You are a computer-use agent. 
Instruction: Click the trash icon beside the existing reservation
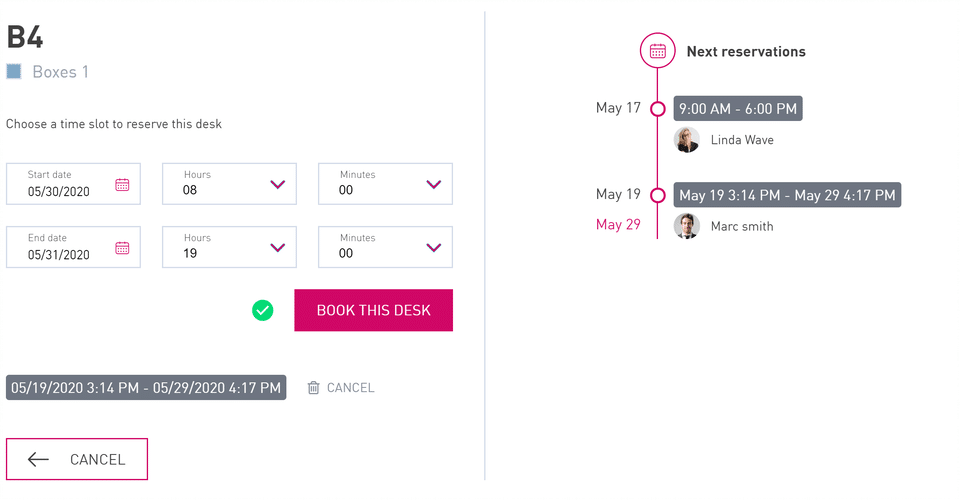(314, 388)
